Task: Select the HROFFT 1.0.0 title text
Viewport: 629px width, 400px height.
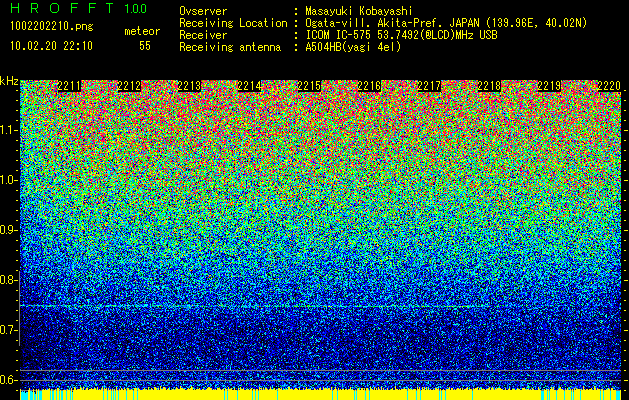Action: 79,8
